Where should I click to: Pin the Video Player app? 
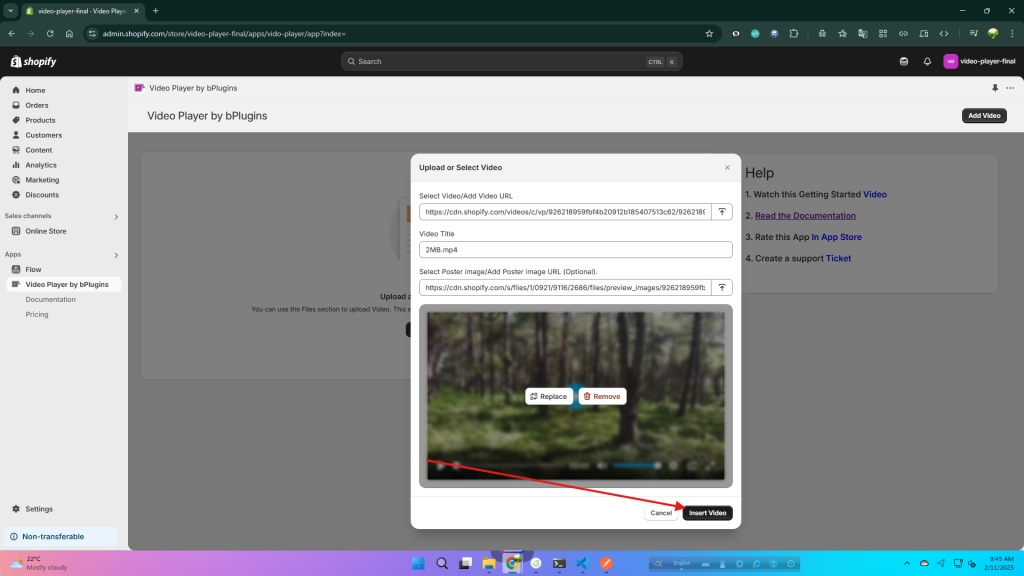(995, 88)
